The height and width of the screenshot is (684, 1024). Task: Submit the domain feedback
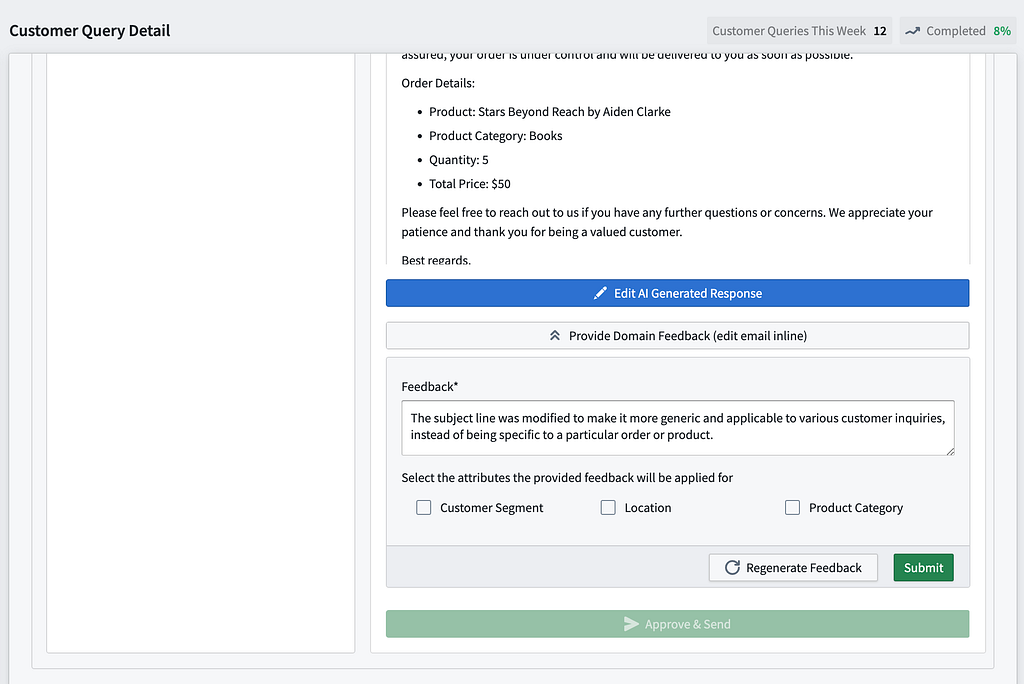click(923, 568)
